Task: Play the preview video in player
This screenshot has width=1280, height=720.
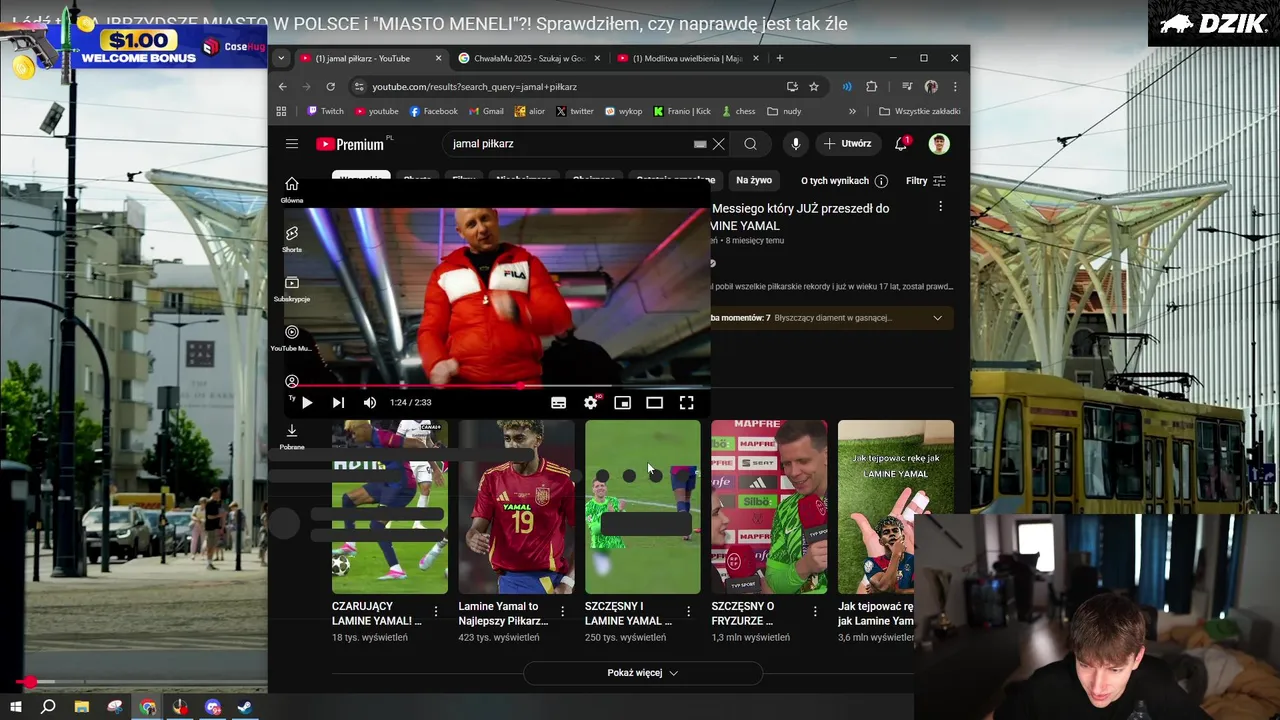Action: [307, 403]
